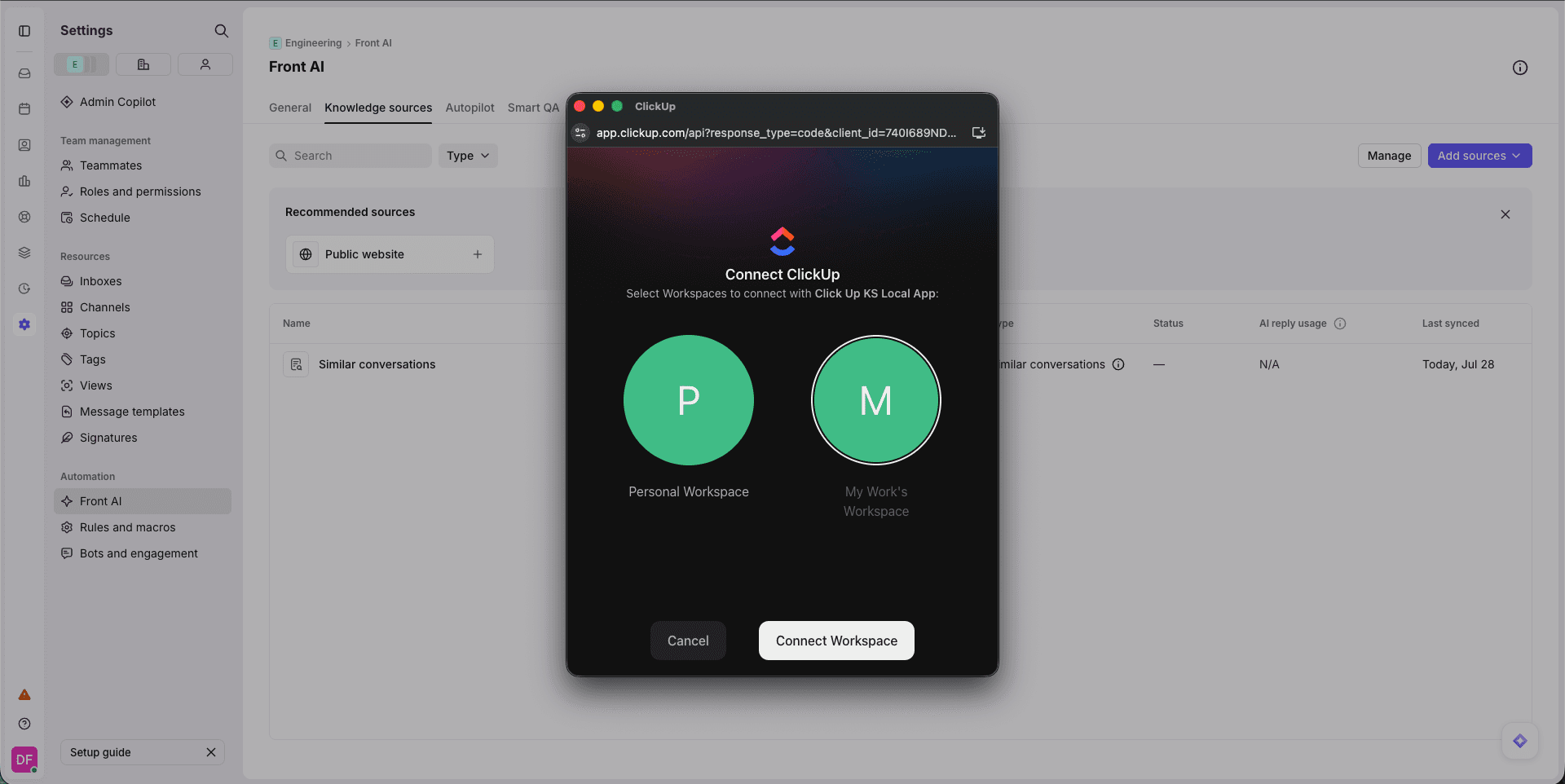Switch to the personal settings person icon
The image size is (1565, 784).
click(205, 64)
